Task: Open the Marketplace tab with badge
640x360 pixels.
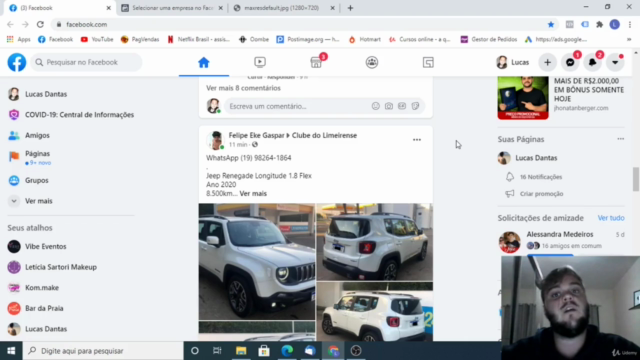Action: [x=316, y=62]
